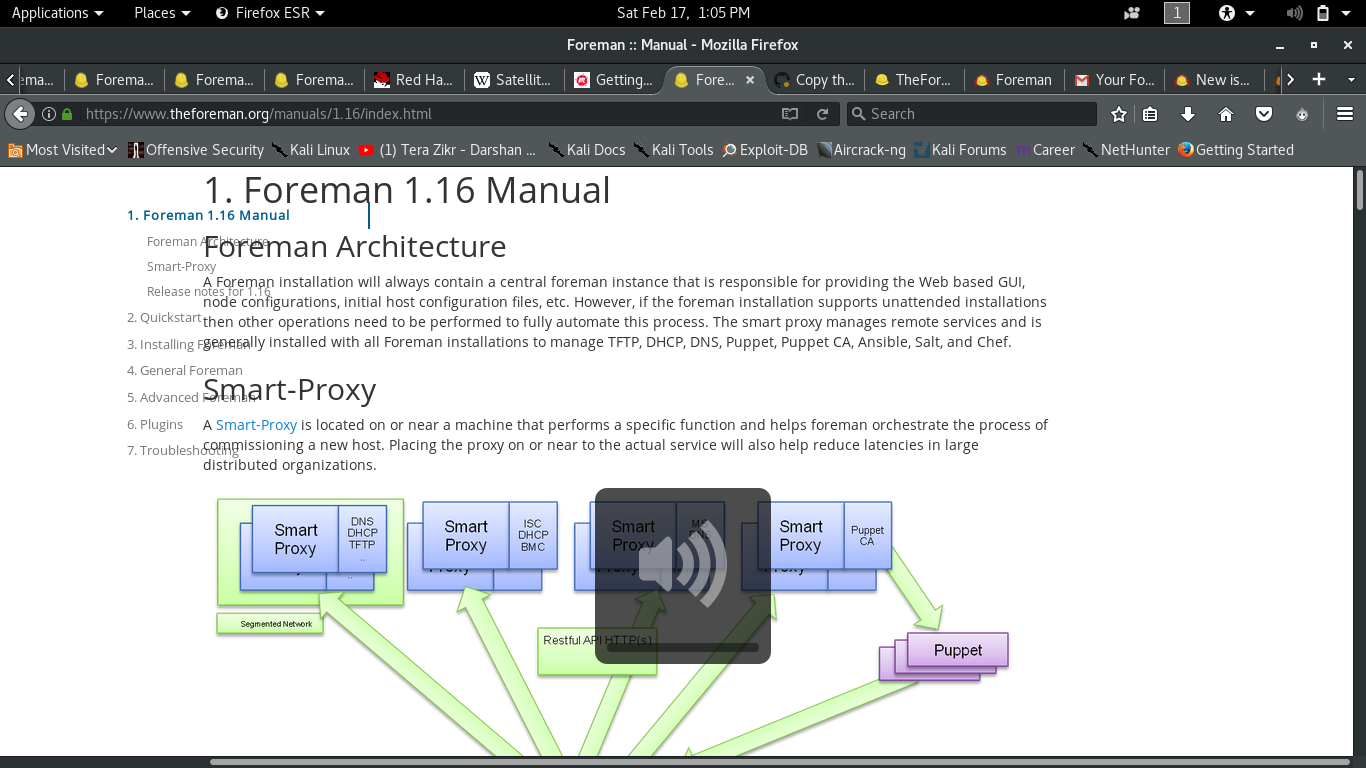List all tabs dropdown arrow
Image resolution: width=1366 pixels, height=768 pixels.
click(x=1351, y=79)
